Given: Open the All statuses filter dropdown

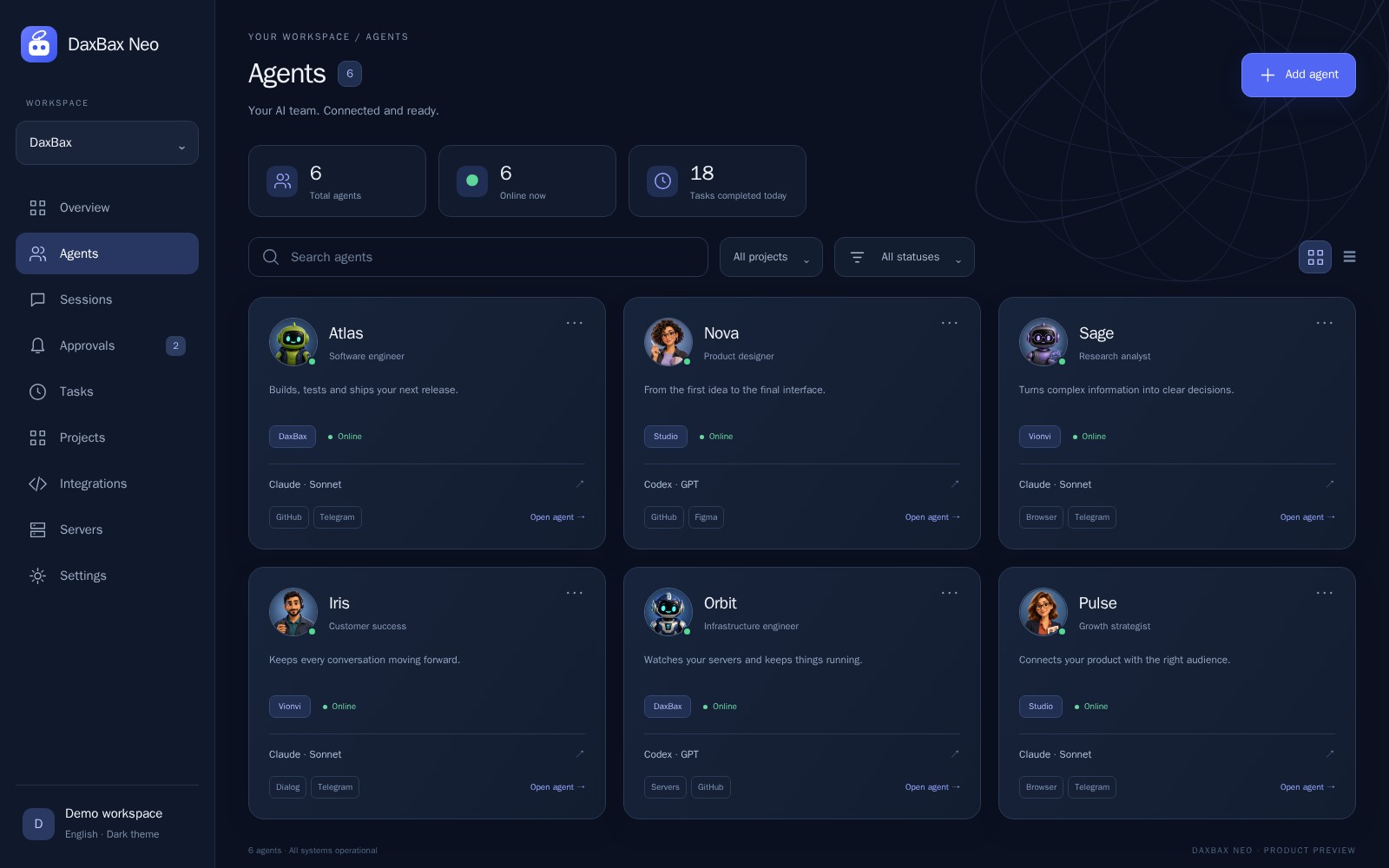Looking at the screenshot, I should pyautogui.click(x=905, y=257).
